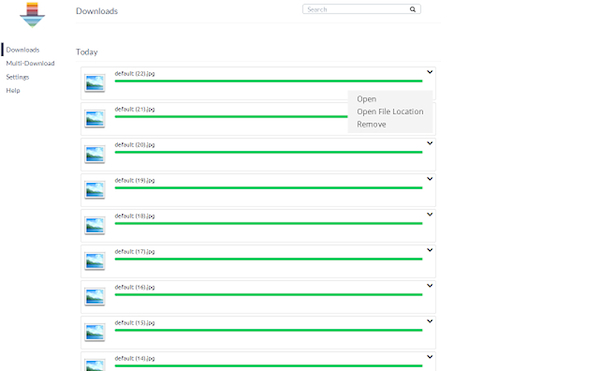
Task: Click the search magnifier icon
Action: (x=412, y=9)
